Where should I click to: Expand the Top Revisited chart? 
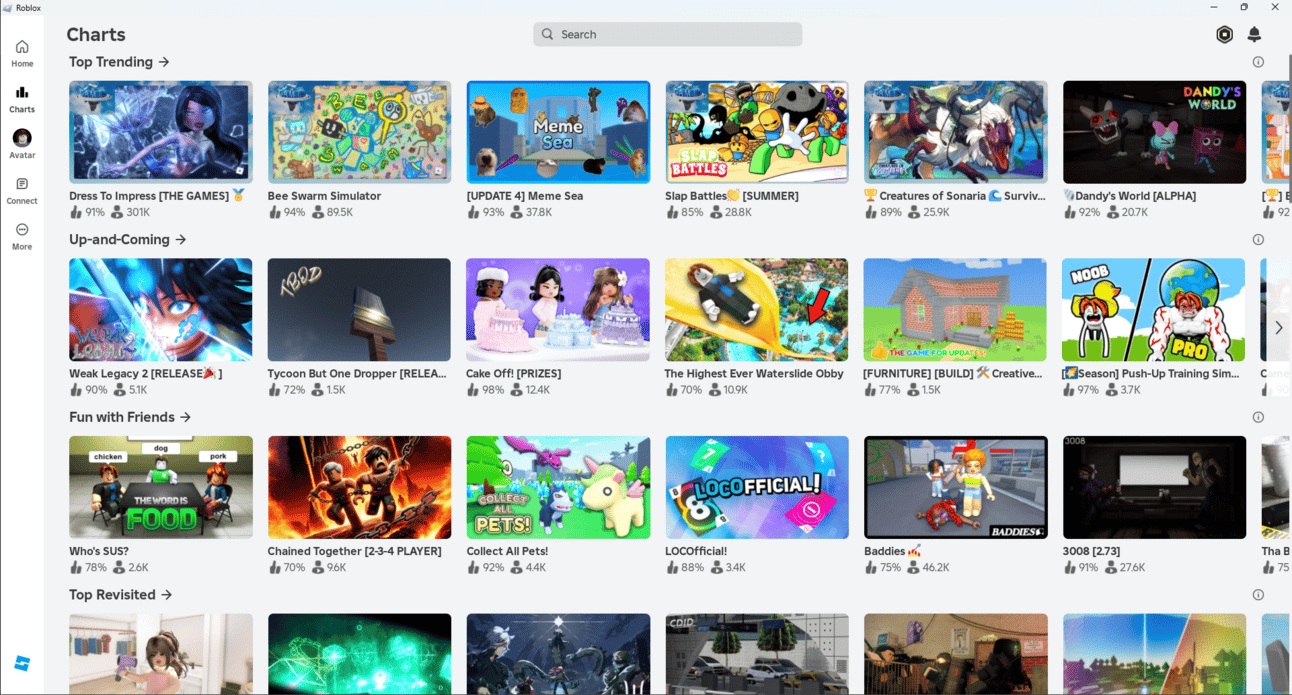coord(121,595)
